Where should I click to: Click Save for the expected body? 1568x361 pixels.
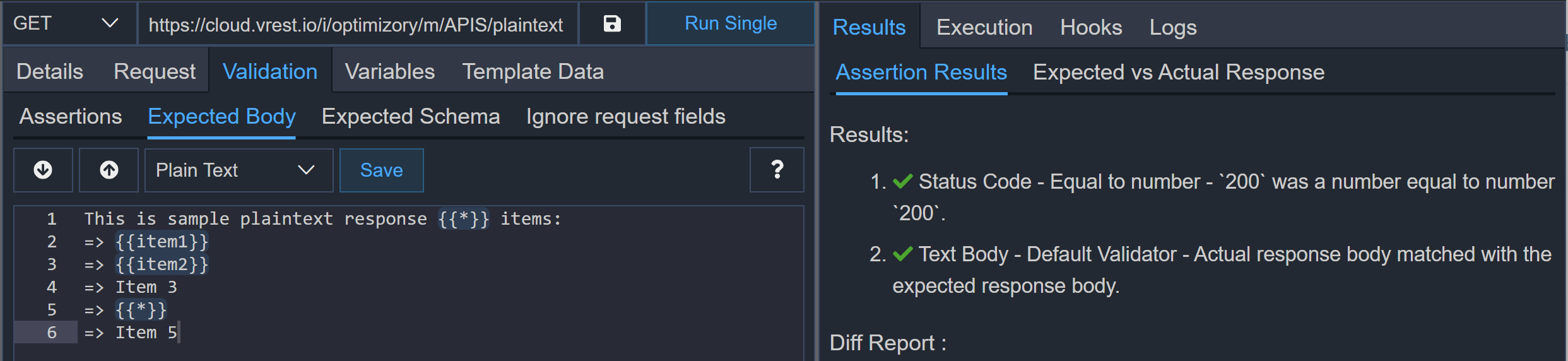(381, 170)
